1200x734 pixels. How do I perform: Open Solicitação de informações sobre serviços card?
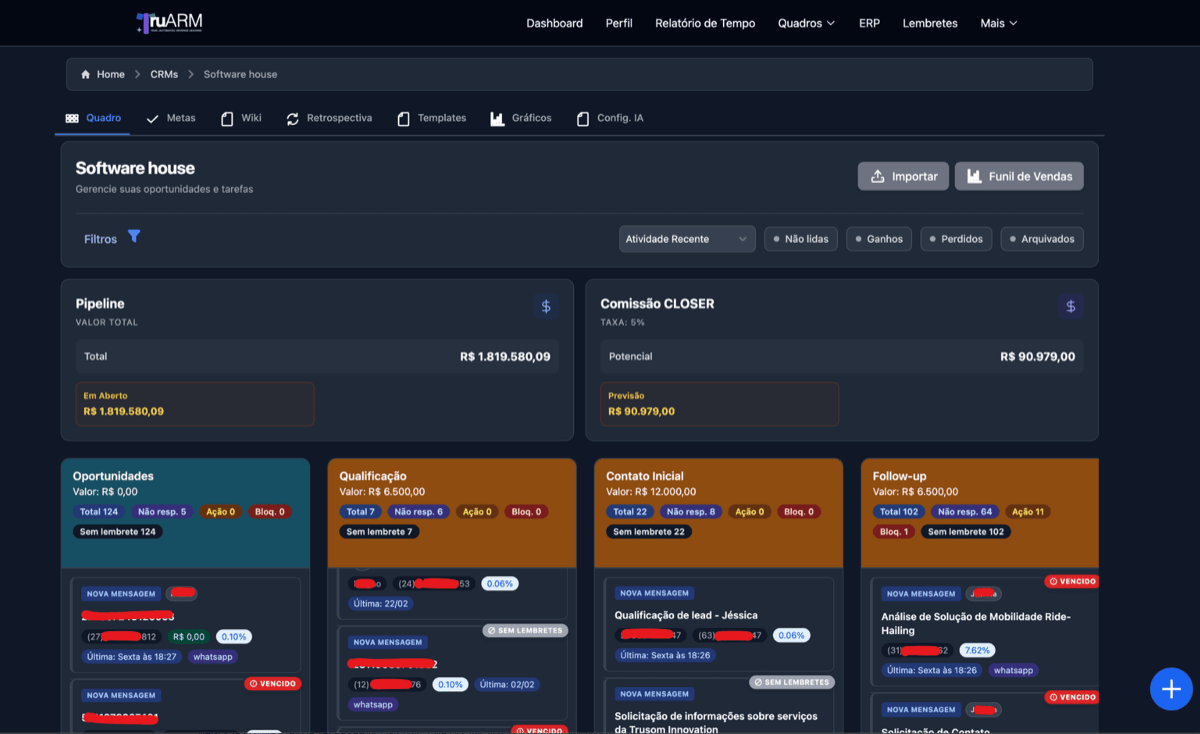point(719,707)
